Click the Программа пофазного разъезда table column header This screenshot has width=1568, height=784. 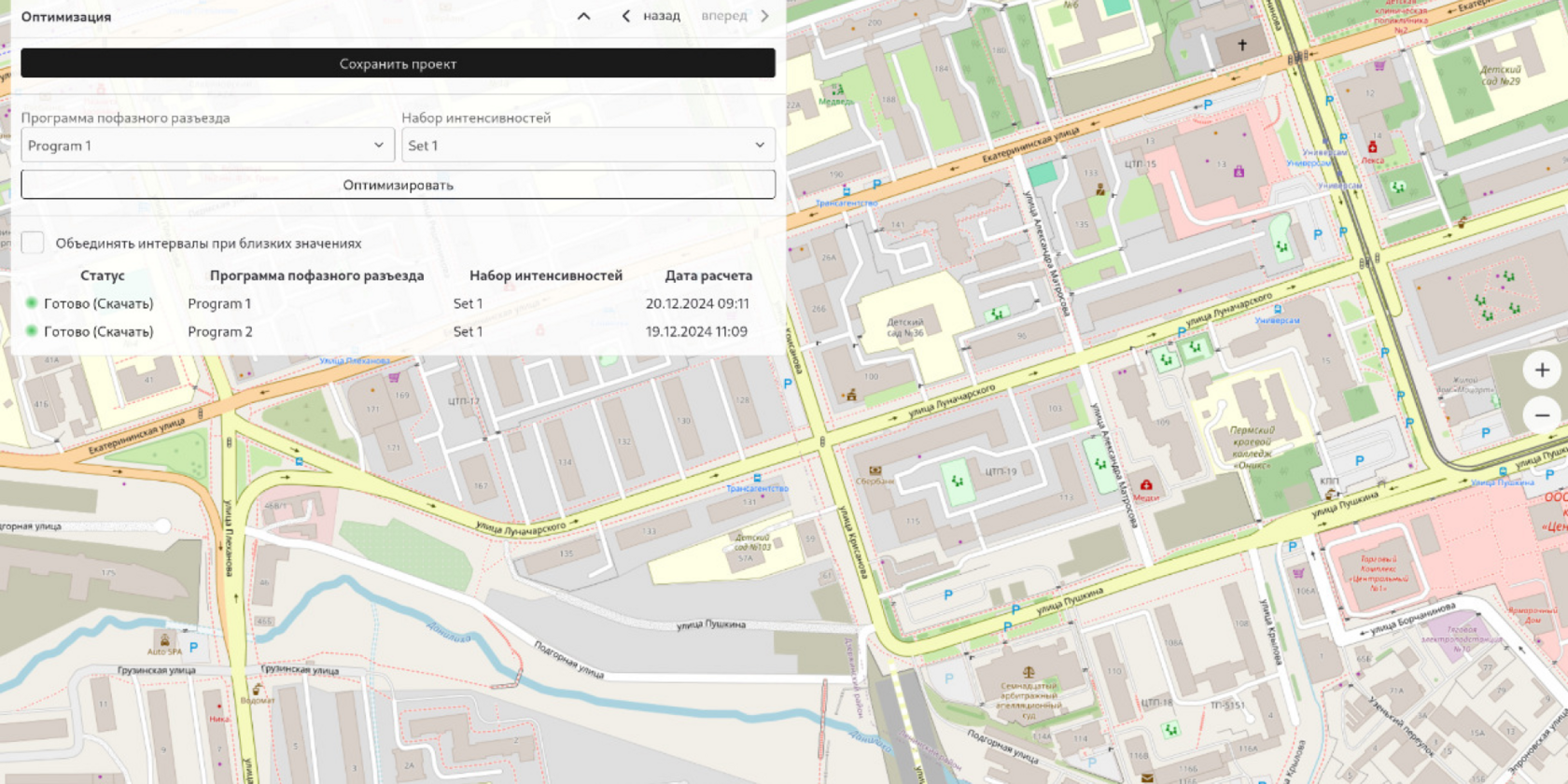point(316,275)
